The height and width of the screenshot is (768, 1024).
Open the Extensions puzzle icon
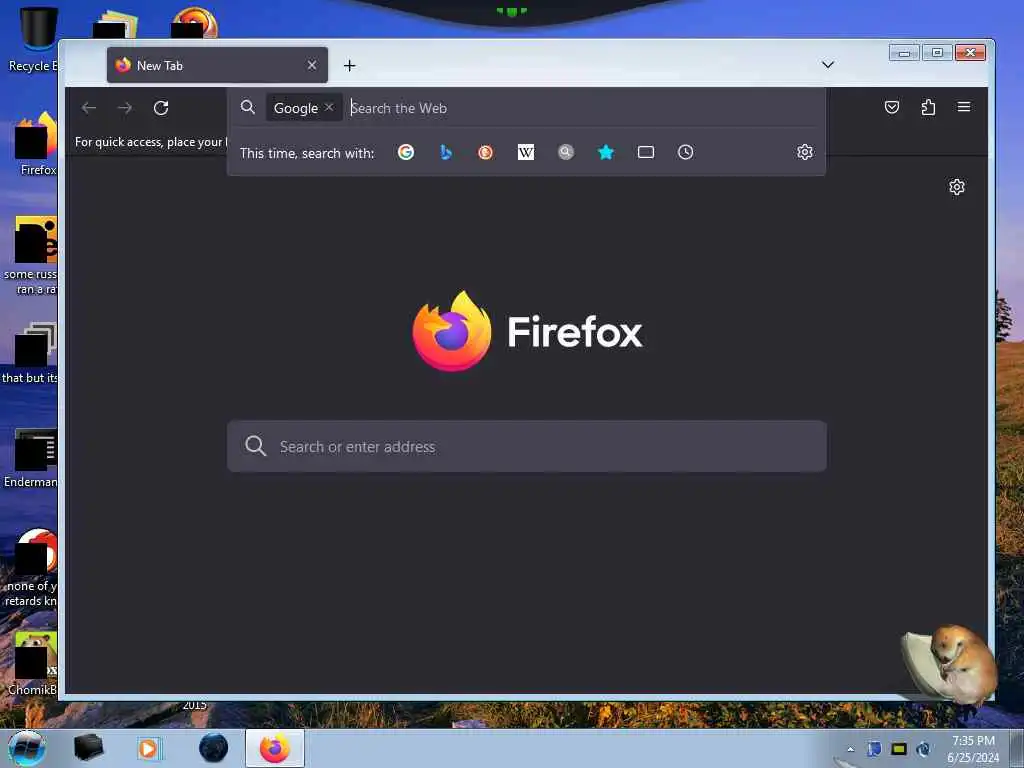tap(928, 107)
